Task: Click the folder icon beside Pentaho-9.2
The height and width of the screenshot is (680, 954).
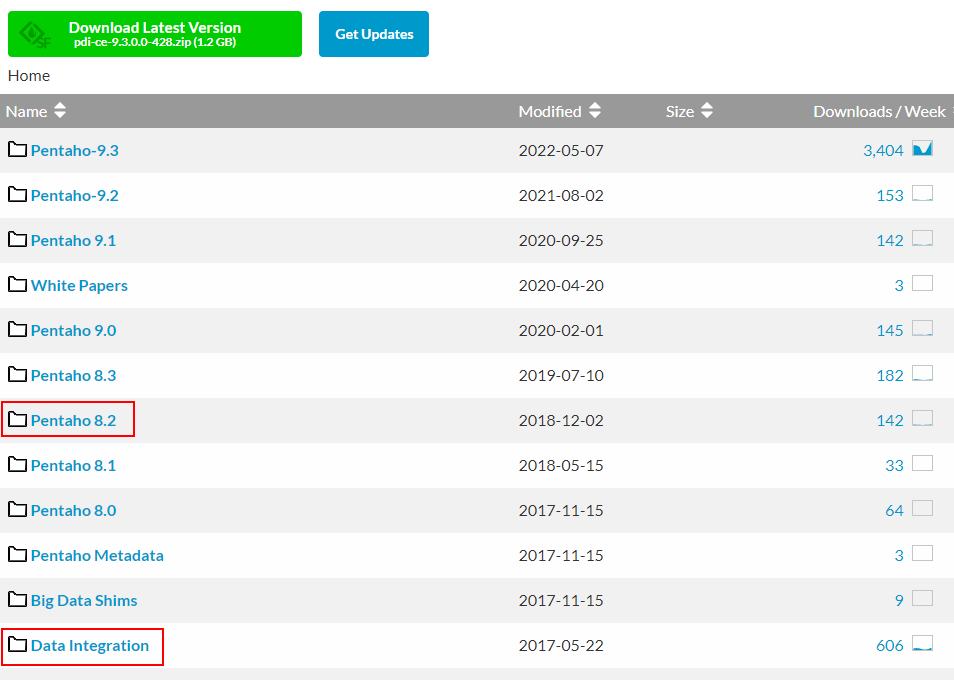Action: pyautogui.click(x=17, y=194)
